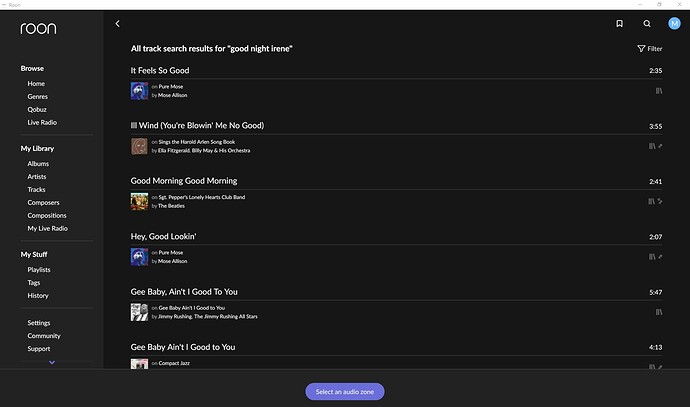Click the Hey, Good Lookin' track title
Image resolution: width=690 pixels, height=407 pixels.
click(x=163, y=236)
